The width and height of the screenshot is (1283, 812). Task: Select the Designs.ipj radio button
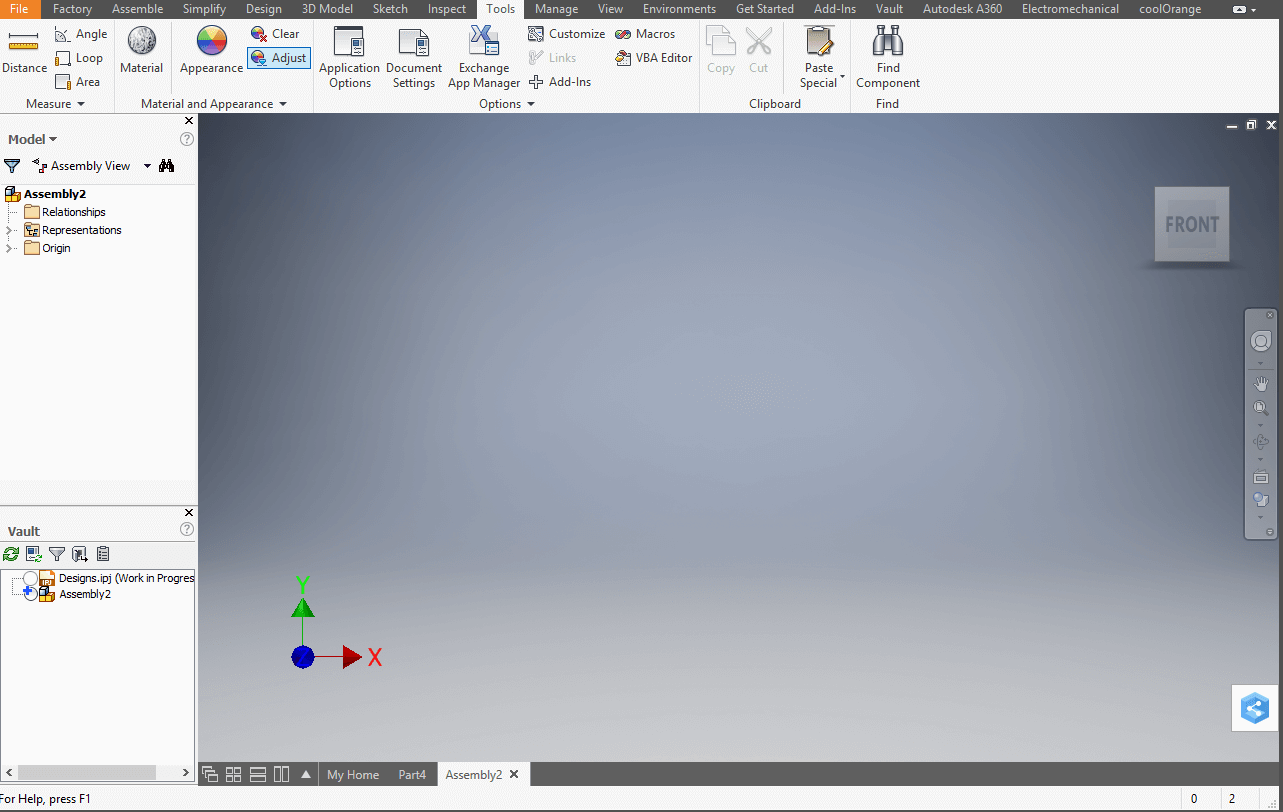(x=30, y=578)
